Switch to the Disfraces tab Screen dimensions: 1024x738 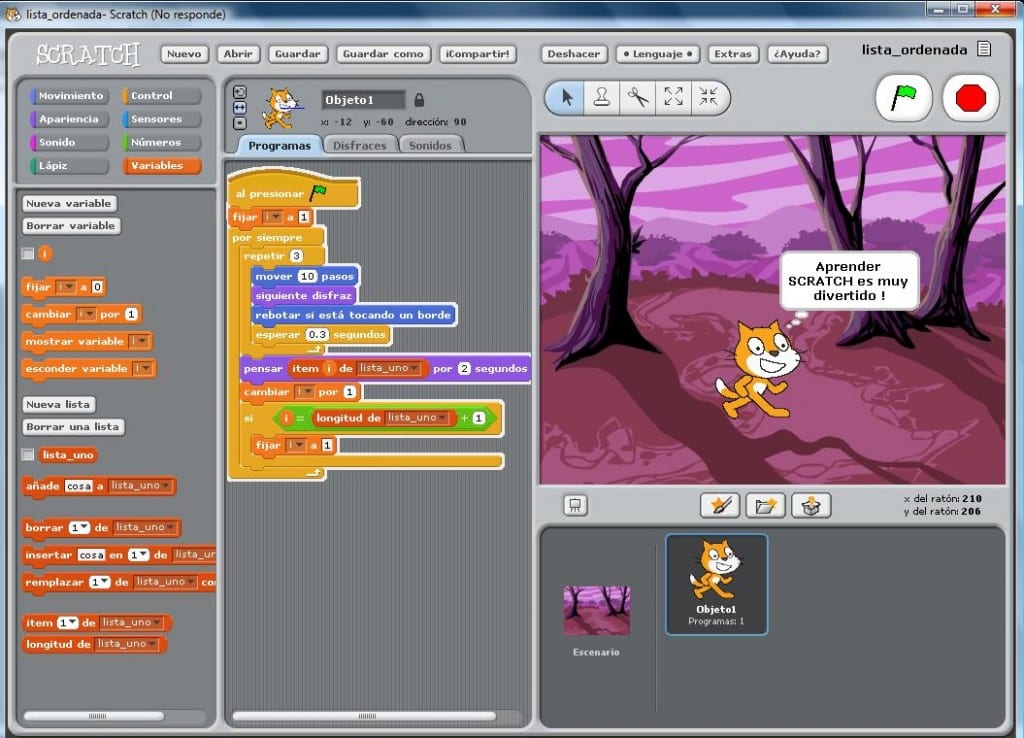[x=359, y=145]
